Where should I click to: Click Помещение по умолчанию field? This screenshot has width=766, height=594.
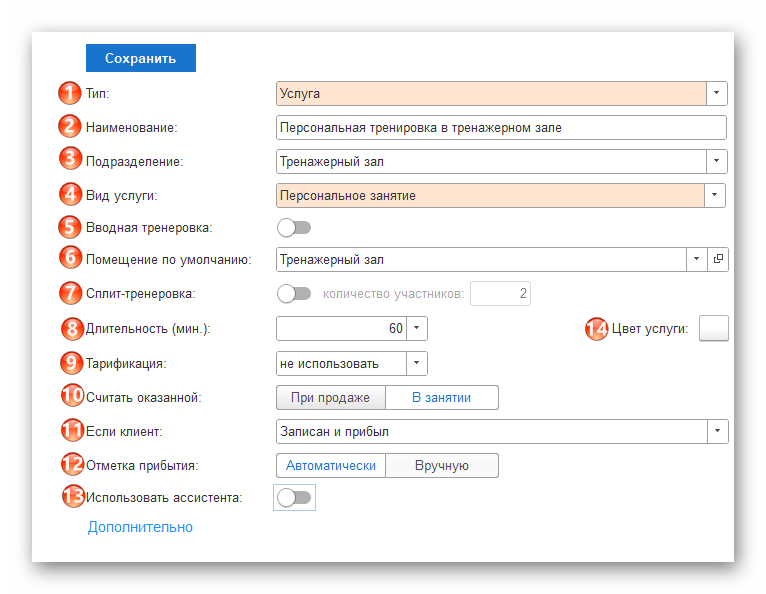(481, 259)
